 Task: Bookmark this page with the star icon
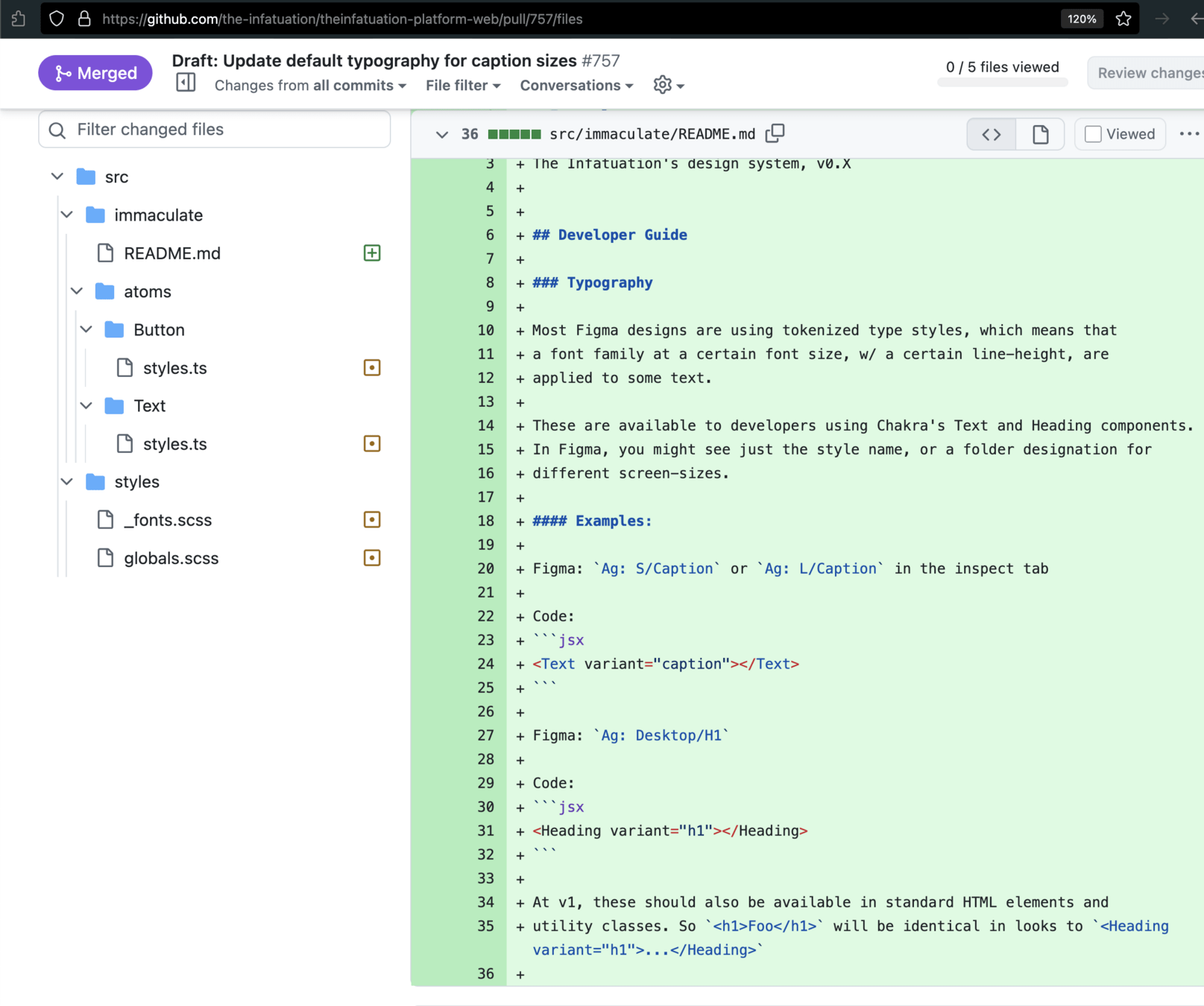click(x=1123, y=19)
